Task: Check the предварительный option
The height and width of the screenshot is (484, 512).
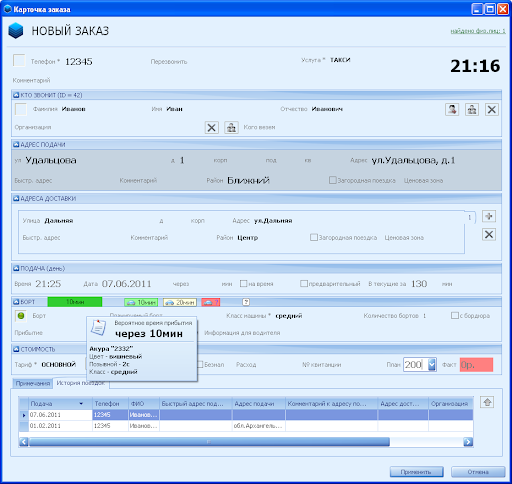Action: [304, 284]
